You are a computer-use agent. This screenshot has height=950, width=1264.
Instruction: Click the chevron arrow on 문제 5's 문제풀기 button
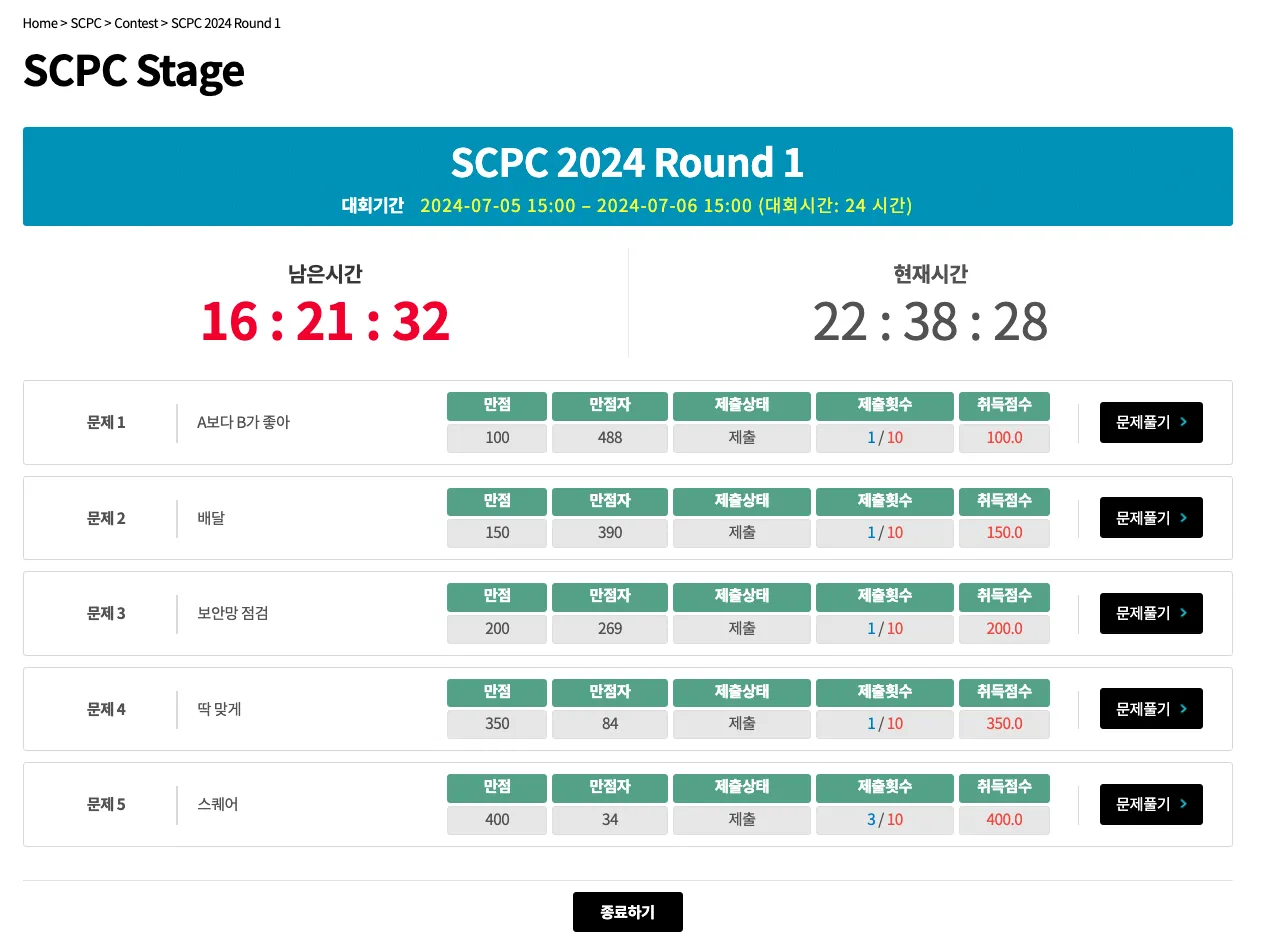(x=1184, y=804)
